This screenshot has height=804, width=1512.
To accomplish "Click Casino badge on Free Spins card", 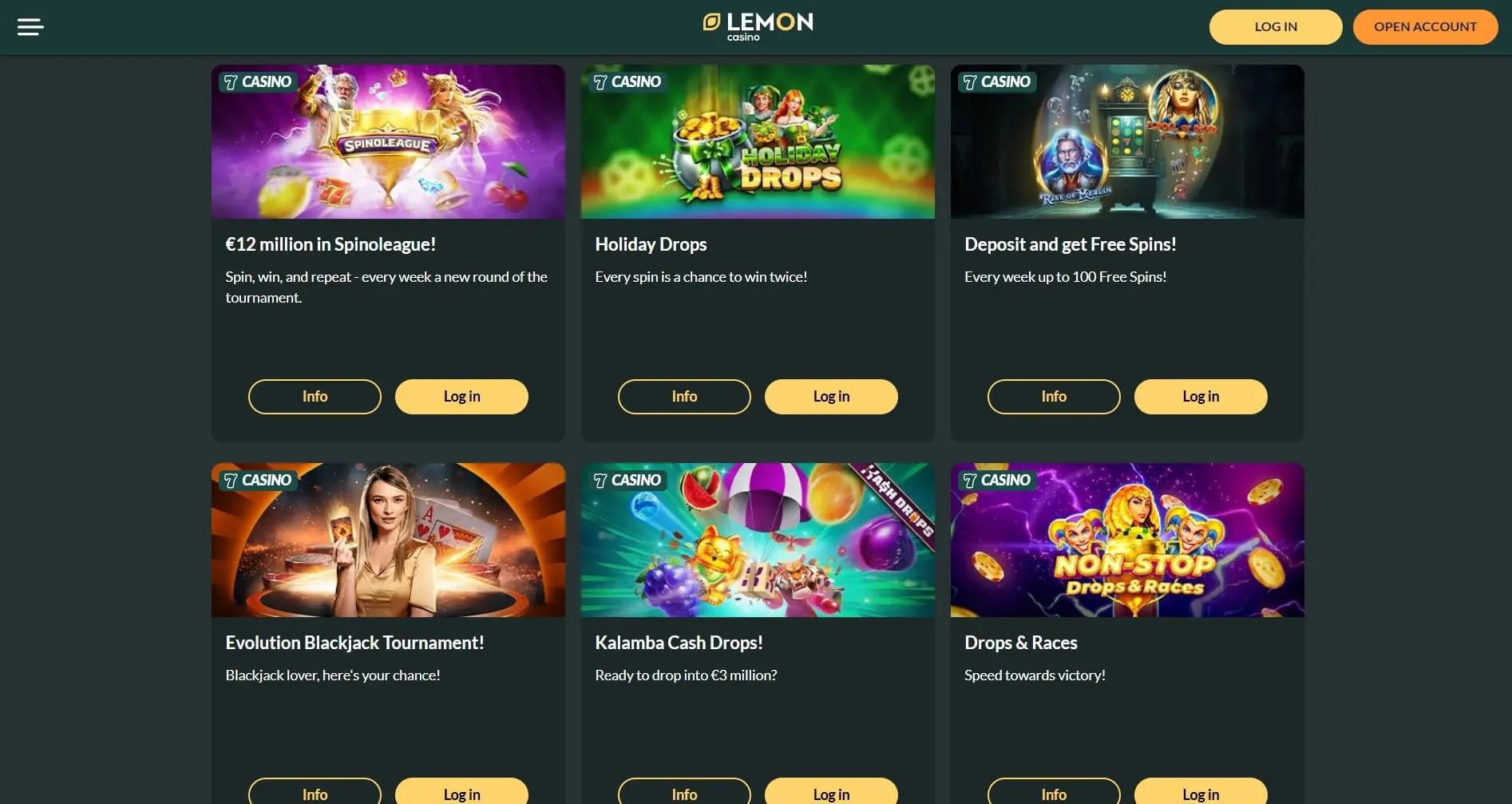I will click(x=996, y=81).
